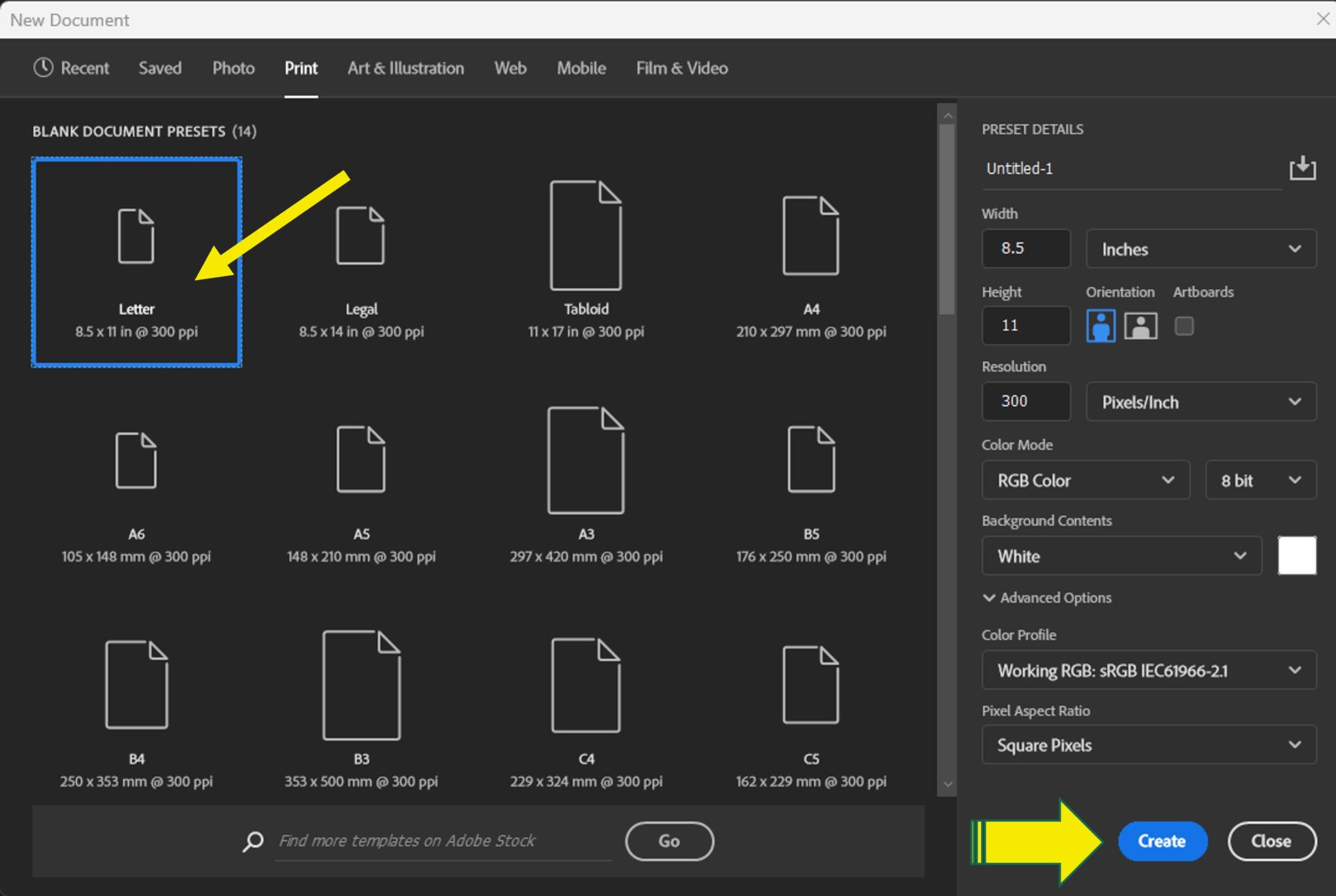The height and width of the screenshot is (896, 1336).
Task: Select the Legal preset document icon
Action: [360, 236]
